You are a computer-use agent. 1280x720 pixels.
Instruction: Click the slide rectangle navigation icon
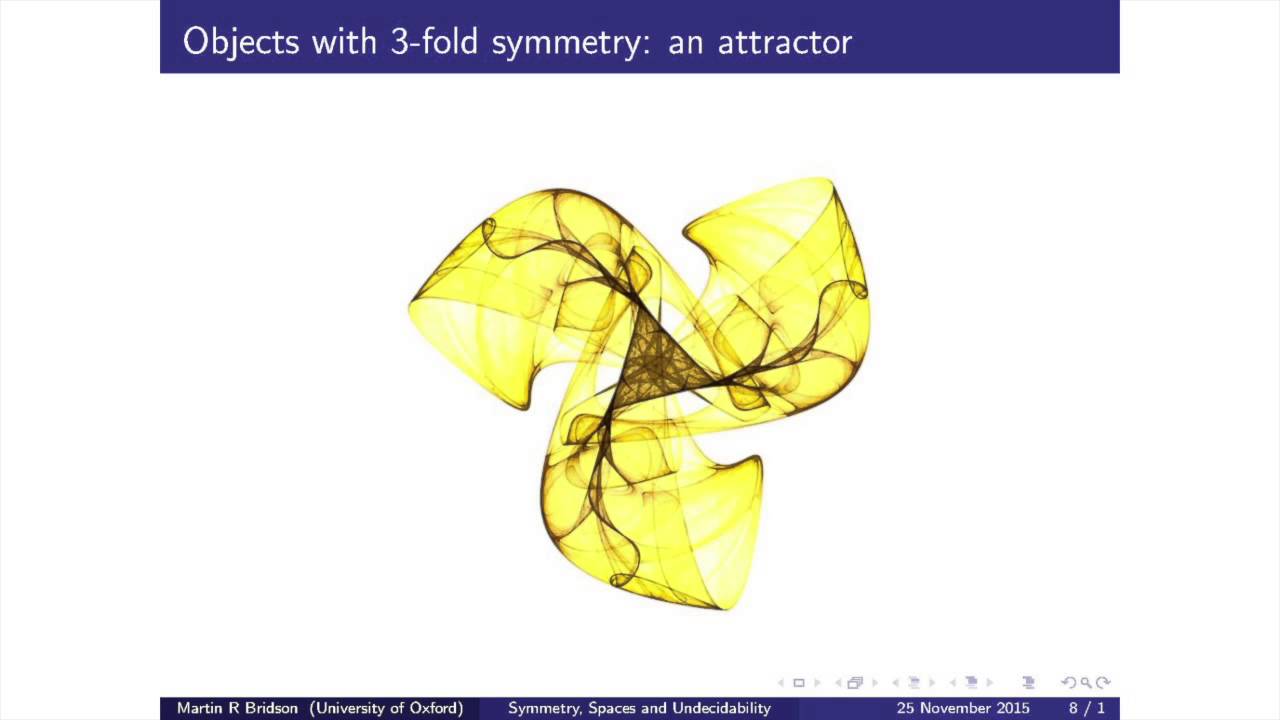coord(799,683)
